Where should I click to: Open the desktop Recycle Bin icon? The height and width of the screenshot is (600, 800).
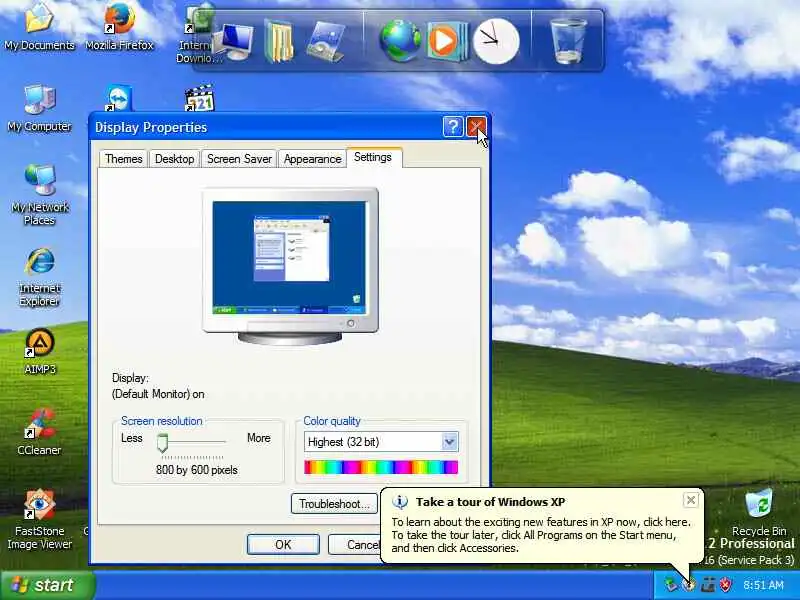coord(759,512)
